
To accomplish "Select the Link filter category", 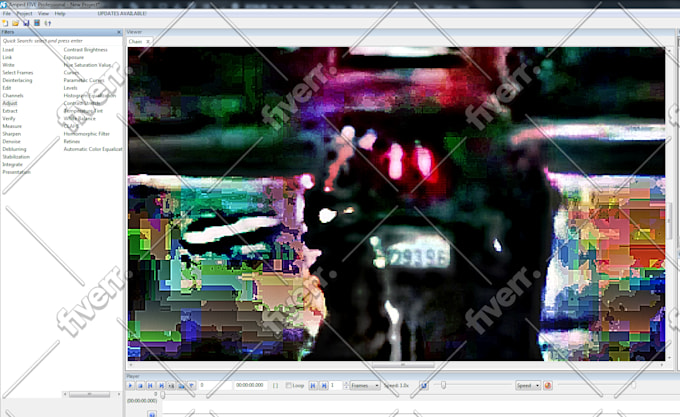I will (7, 57).
